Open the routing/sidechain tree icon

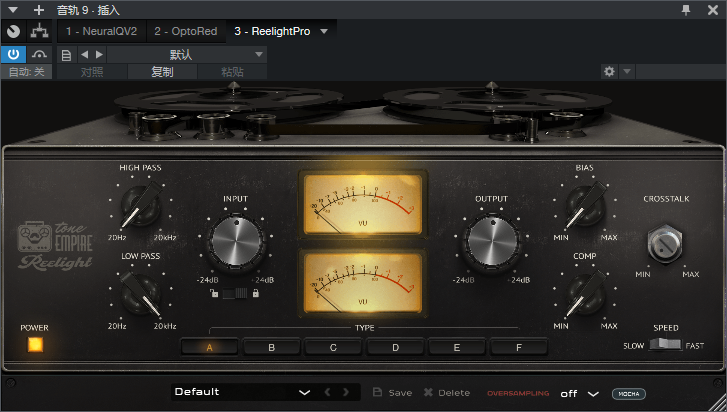(x=39, y=32)
